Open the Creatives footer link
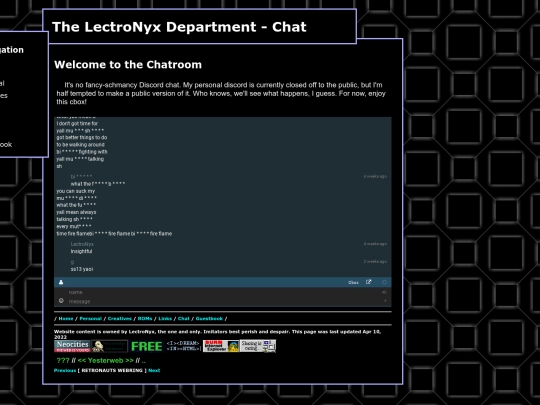Viewport: 540px width, 405px height. (120, 319)
